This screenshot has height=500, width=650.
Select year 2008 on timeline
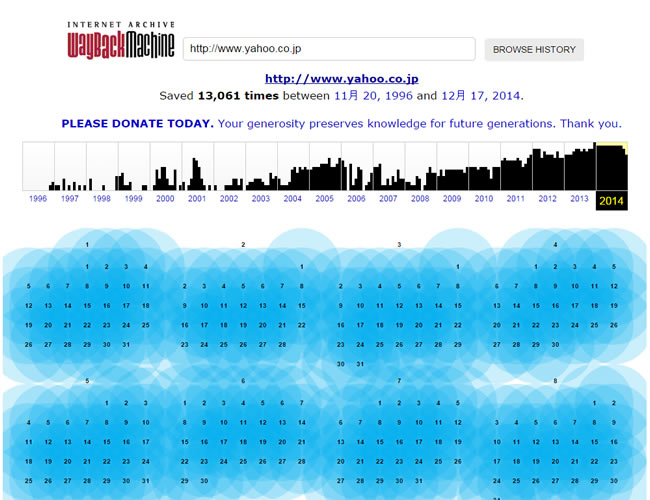[x=420, y=199]
